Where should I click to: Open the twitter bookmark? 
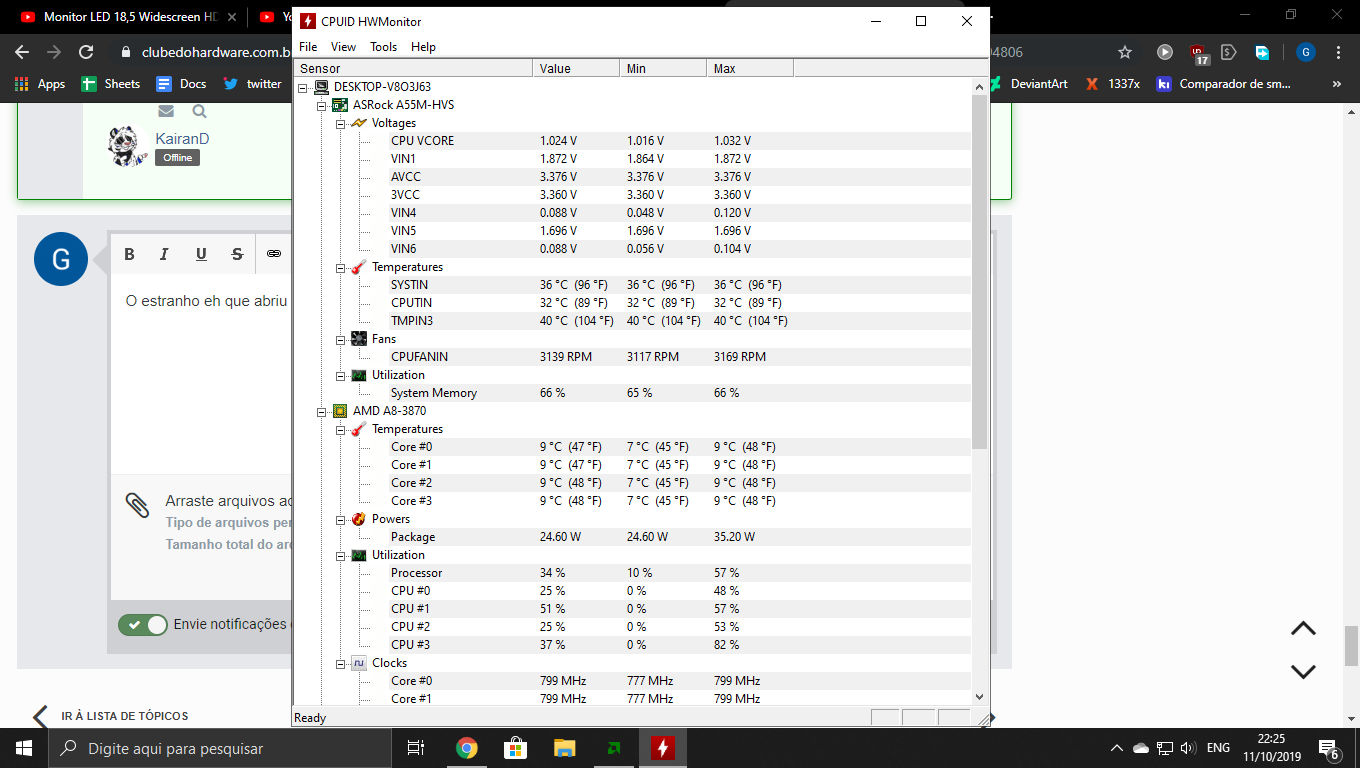pyautogui.click(x=253, y=84)
